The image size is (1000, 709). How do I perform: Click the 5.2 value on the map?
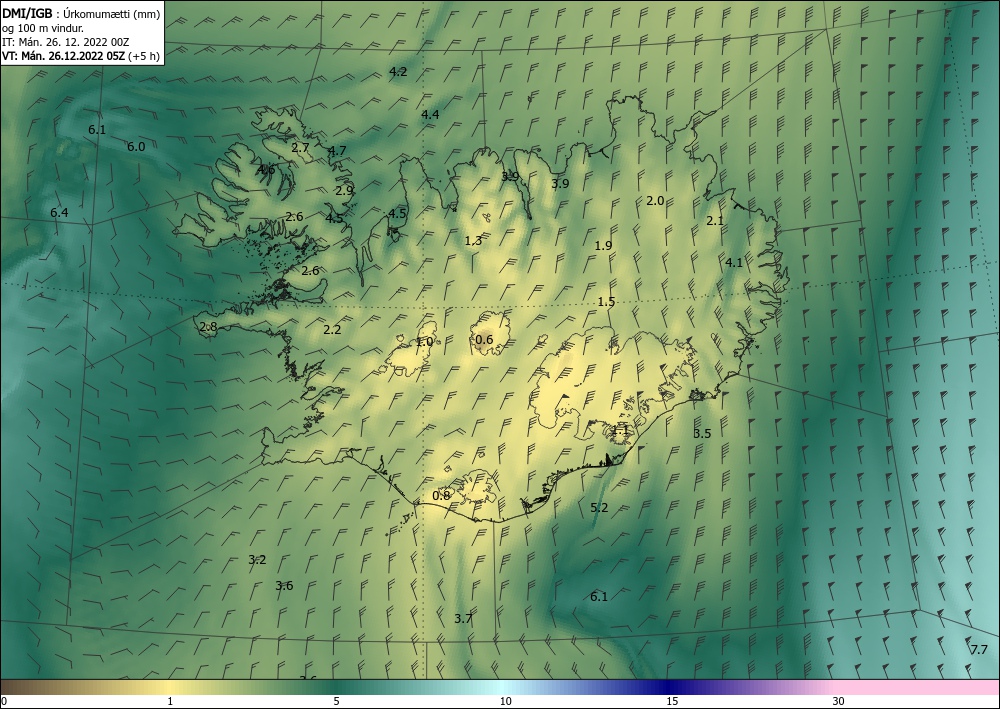pyautogui.click(x=599, y=508)
